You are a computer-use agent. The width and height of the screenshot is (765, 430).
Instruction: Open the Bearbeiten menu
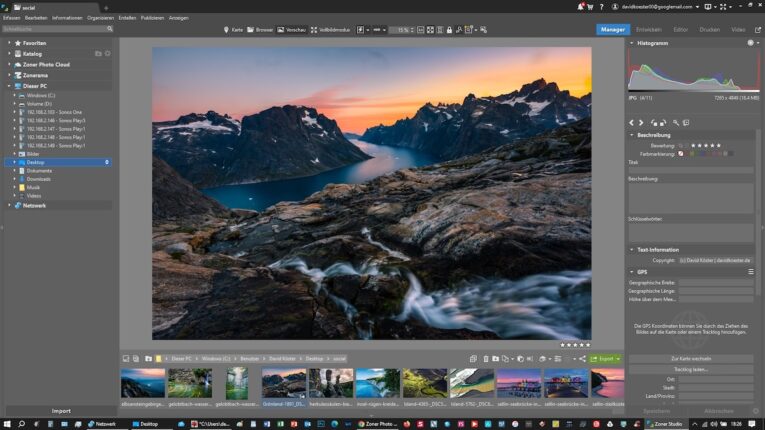pos(35,18)
